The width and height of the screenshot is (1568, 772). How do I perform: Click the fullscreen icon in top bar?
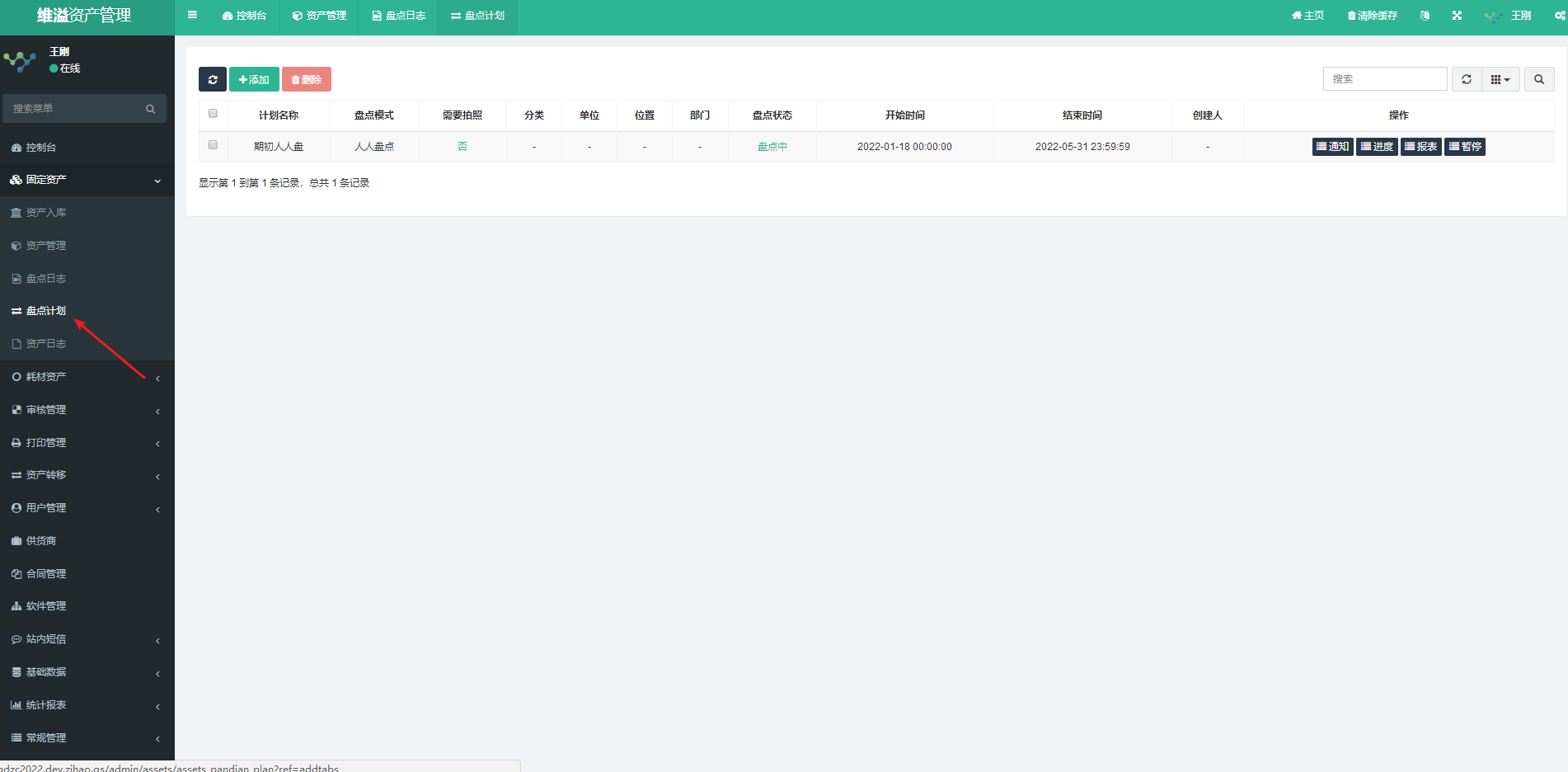pos(1457,16)
